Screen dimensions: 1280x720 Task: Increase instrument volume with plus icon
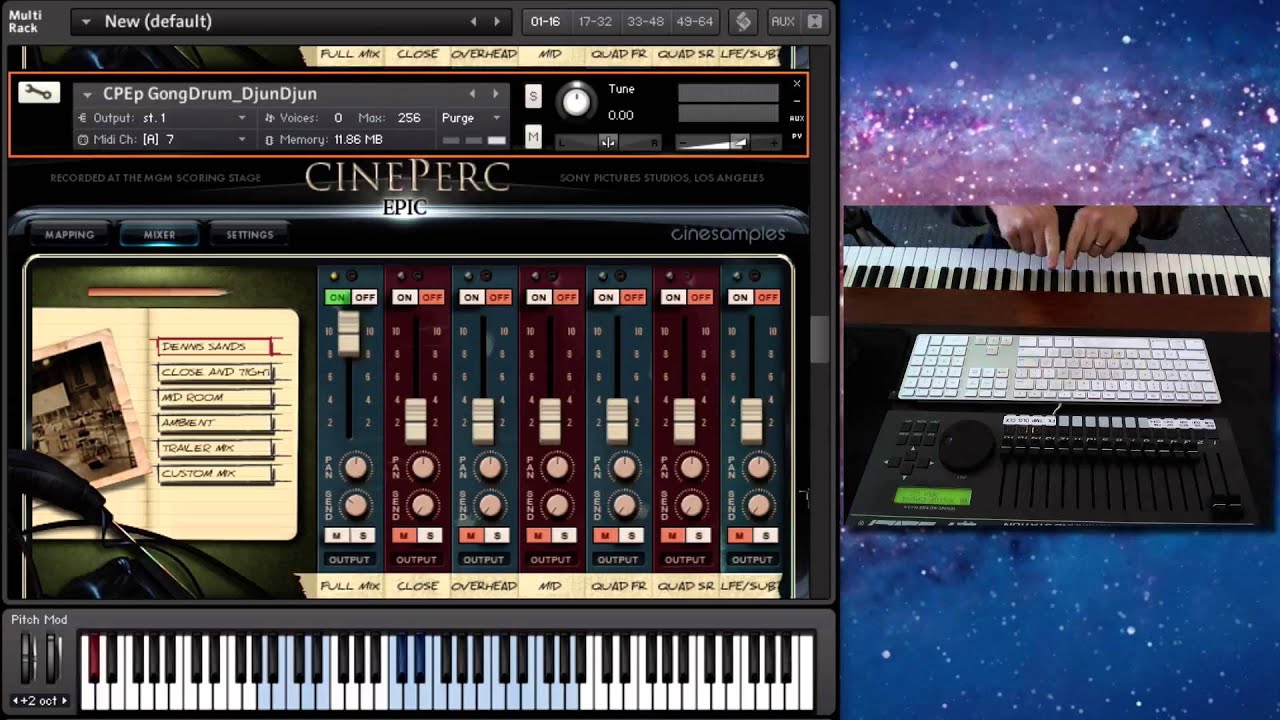click(x=773, y=143)
